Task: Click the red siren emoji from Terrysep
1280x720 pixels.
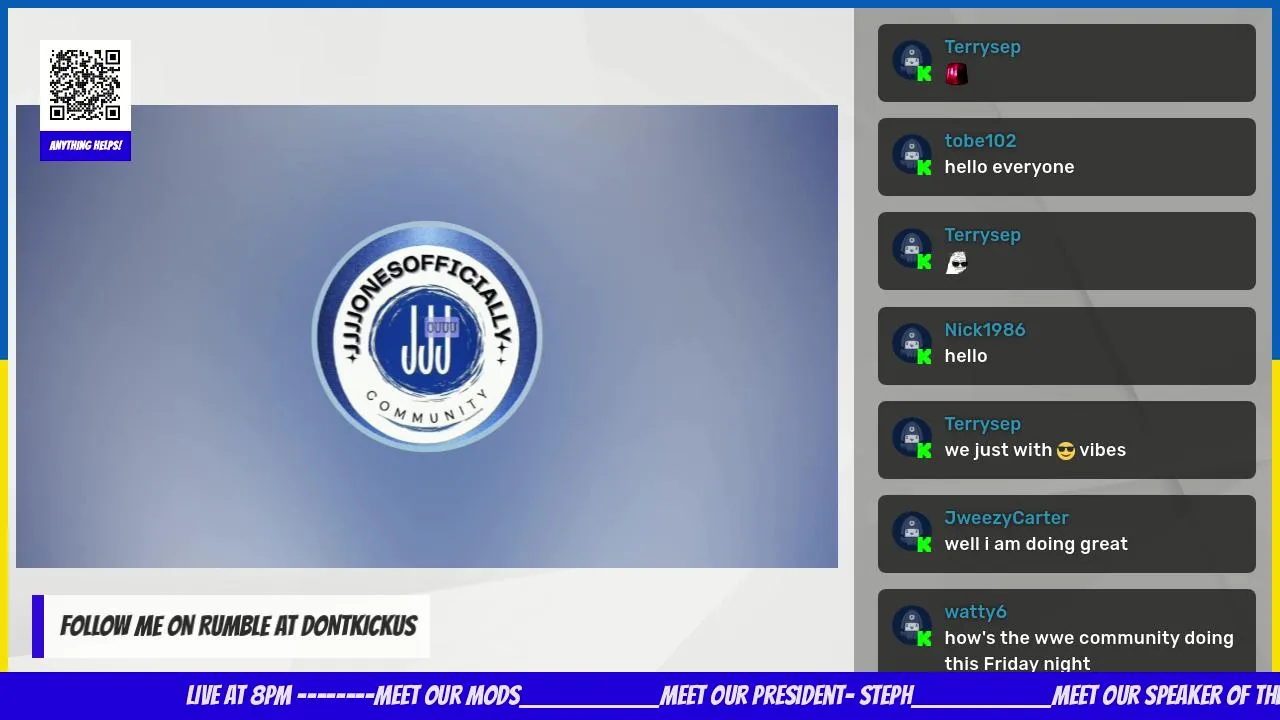Action: click(x=956, y=74)
